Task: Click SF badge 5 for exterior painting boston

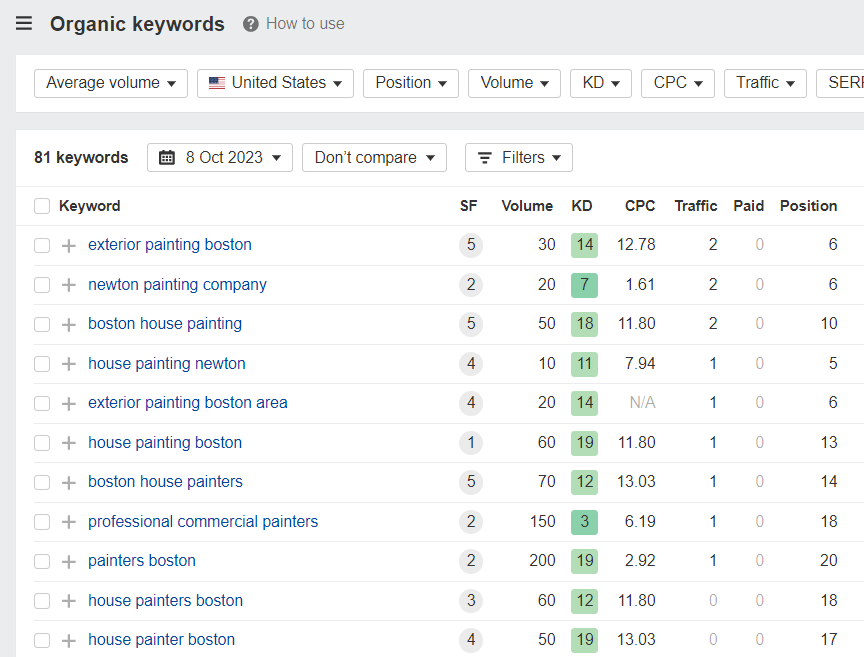Action: 471,245
